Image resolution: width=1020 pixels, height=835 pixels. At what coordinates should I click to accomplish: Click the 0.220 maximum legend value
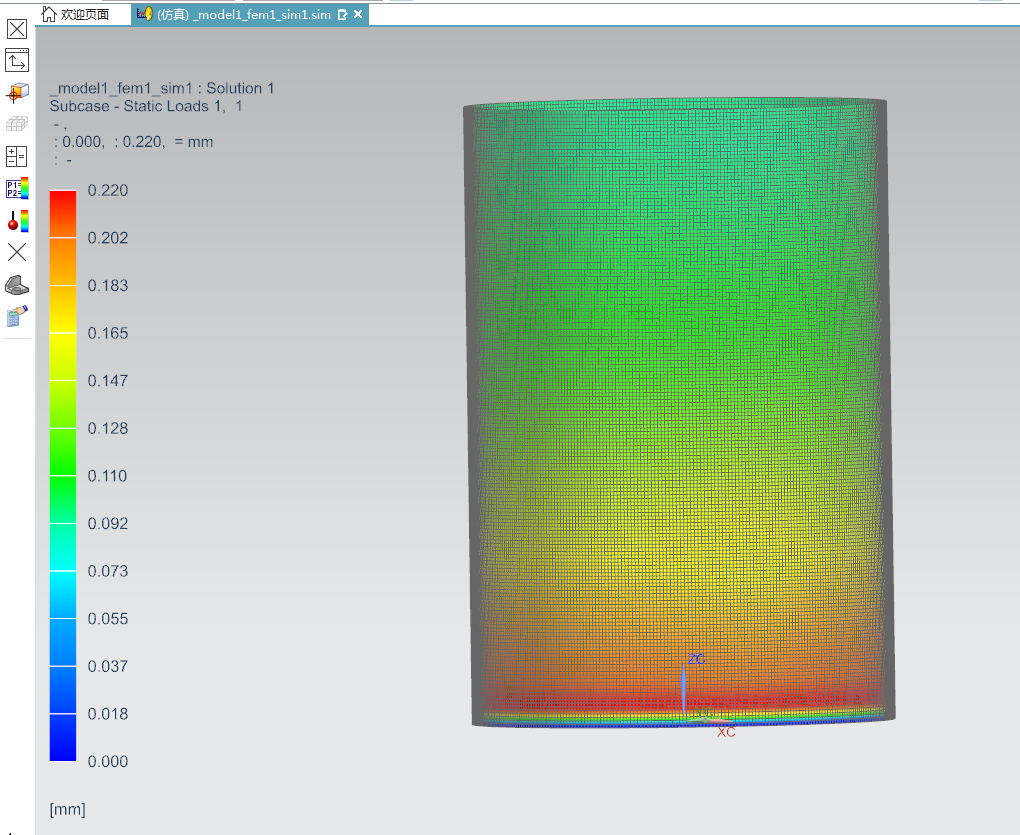tap(108, 190)
